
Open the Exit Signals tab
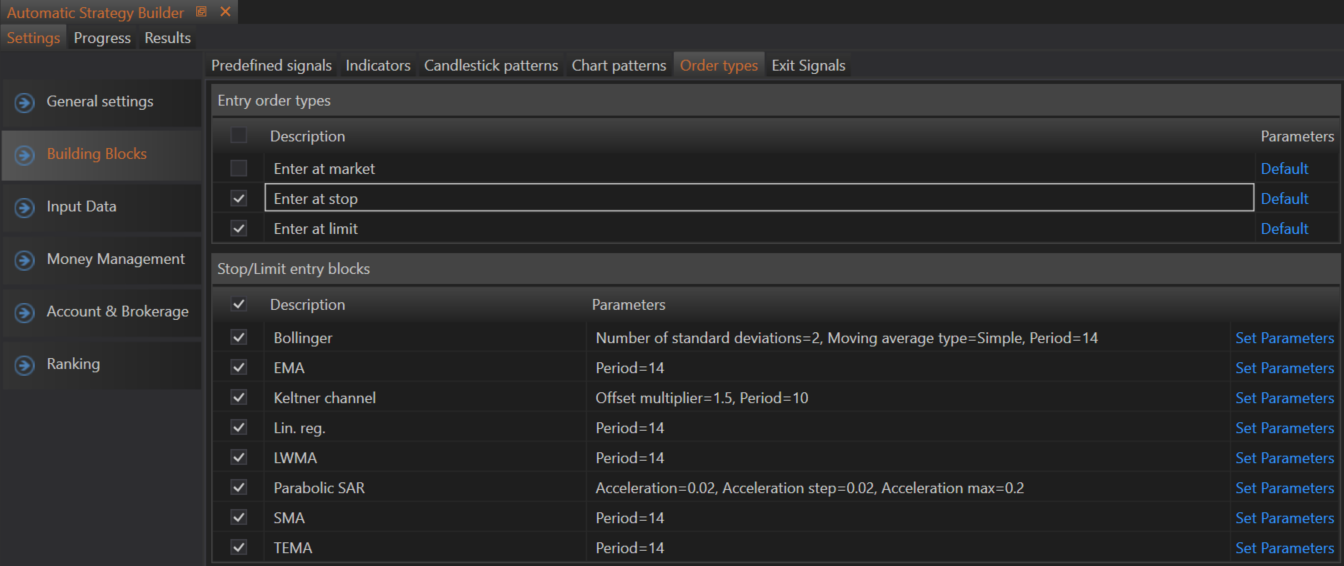click(x=808, y=65)
